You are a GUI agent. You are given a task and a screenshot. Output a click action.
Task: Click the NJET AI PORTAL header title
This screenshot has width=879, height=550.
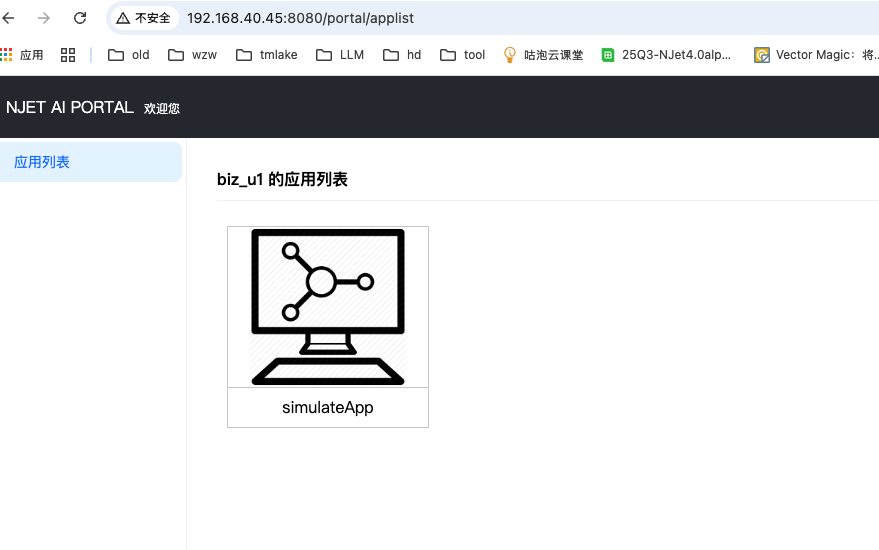(70, 107)
